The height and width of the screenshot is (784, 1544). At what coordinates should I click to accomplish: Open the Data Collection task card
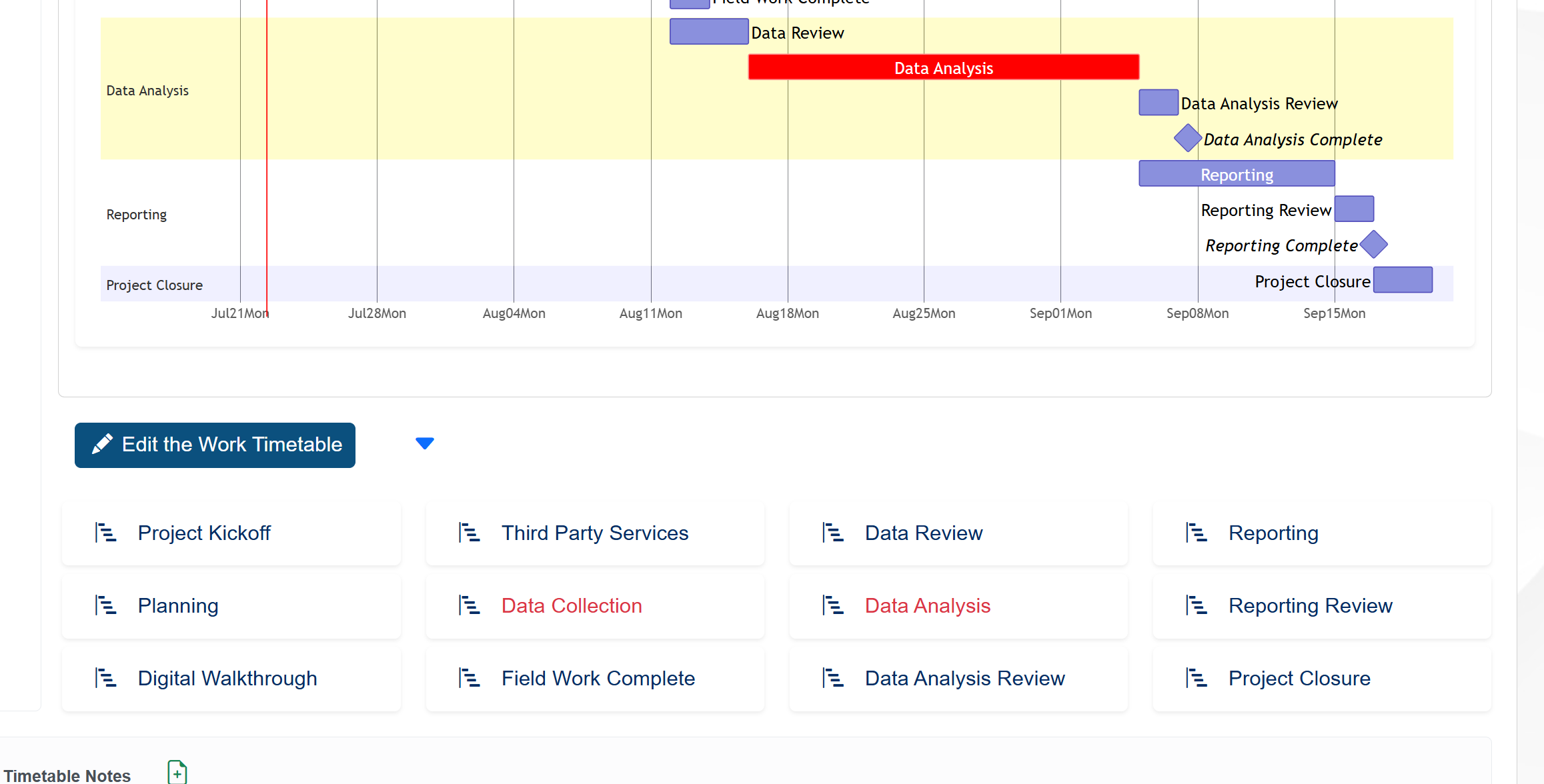[x=572, y=605]
